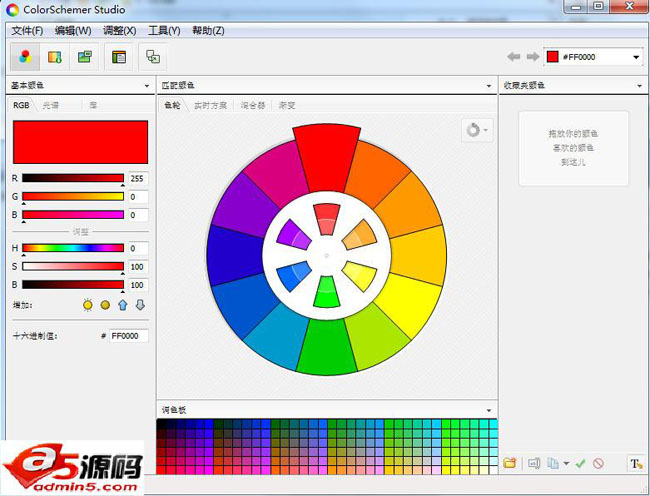This screenshot has height=496, width=650.
Task: Open the 文件(F) menu
Action: pyautogui.click(x=27, y=31)
